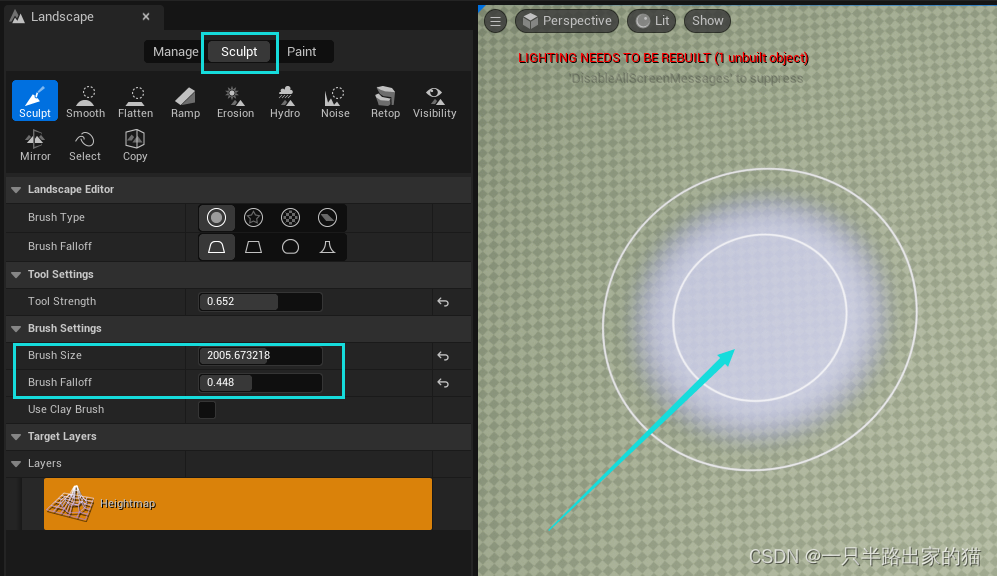Pick the spherical brush falloff
This screenshot has width=997, height=576.
click(x=291, y=247)
